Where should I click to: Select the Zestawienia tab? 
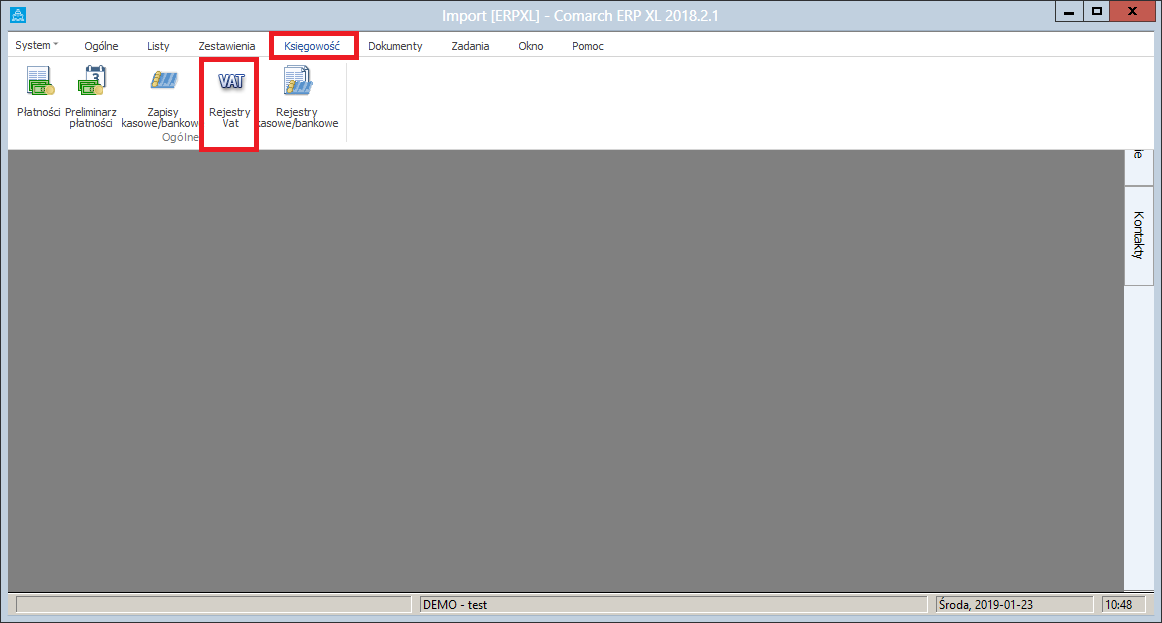pos(226,46)
